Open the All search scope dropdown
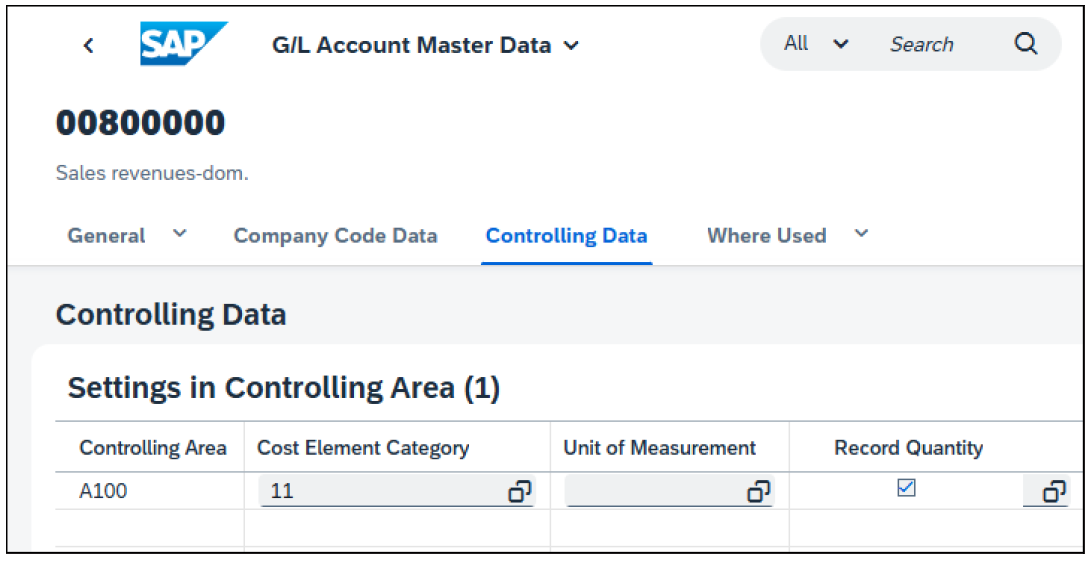This screenshot has width=1092, height=561. 817,44
